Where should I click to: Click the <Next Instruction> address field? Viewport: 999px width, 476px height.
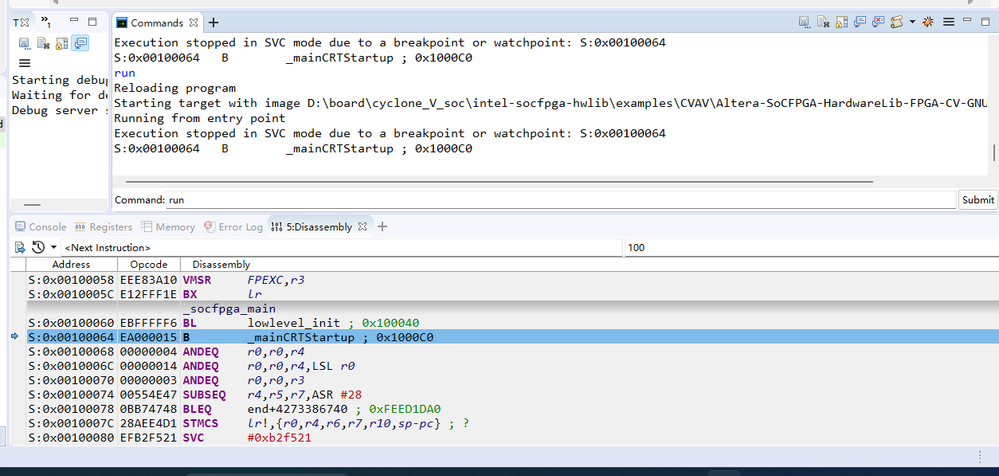tap(342, 247)
